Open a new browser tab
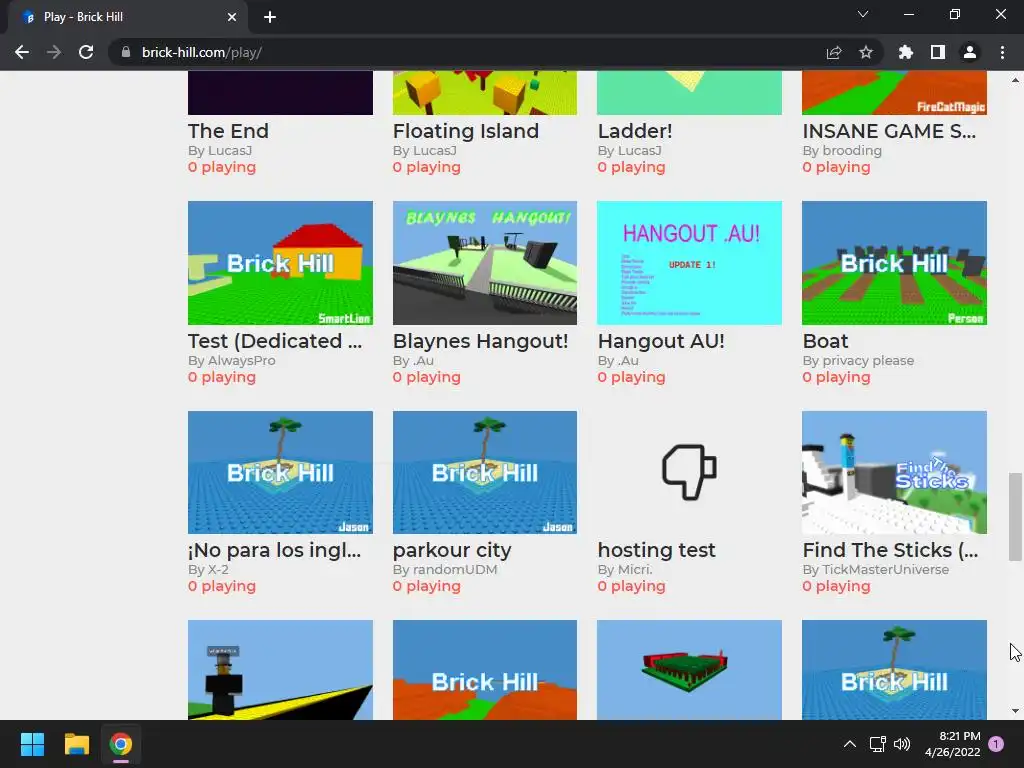This screenshot has width=1024, height=768. point(270,17)
